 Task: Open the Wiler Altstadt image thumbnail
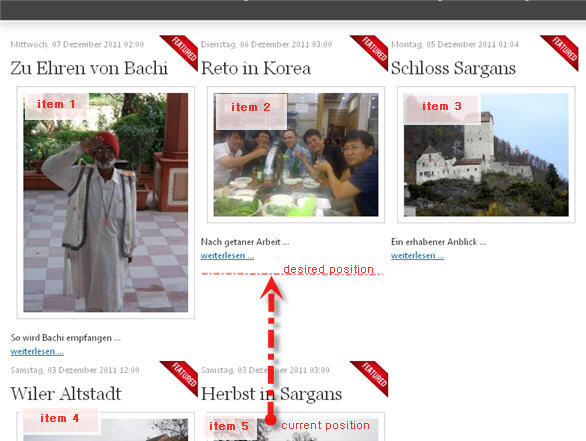pos(105,427)
